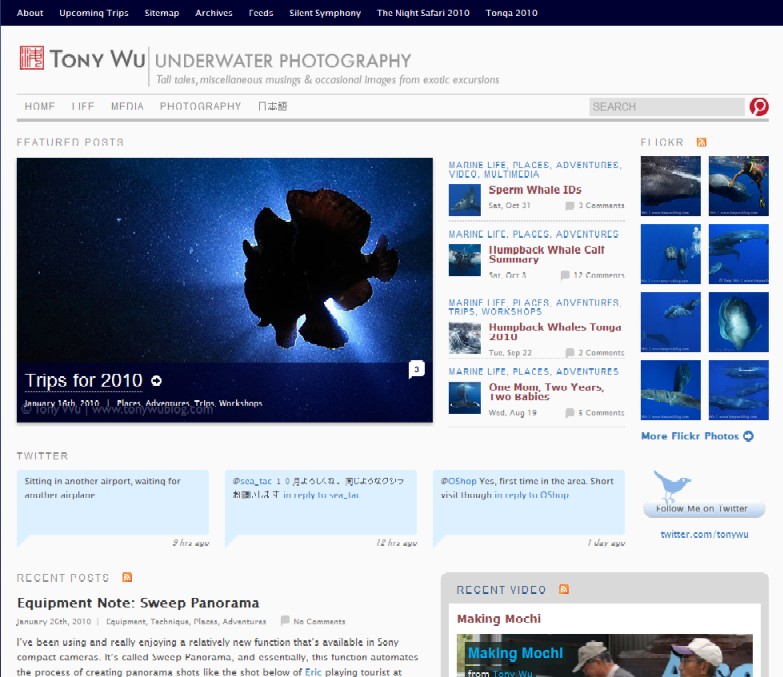Click inside the SEARCH text field
Viewport: 783px width, 677px height.
(665, 106)
